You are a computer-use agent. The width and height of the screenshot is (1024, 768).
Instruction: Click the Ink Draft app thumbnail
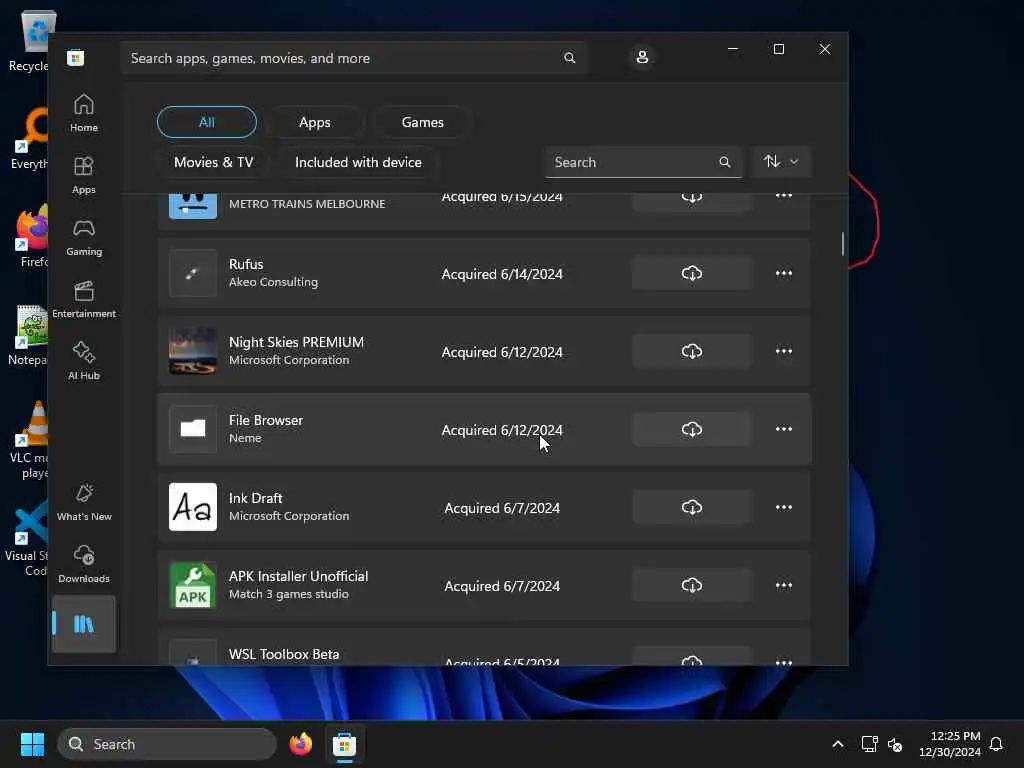tap(193, 507)
